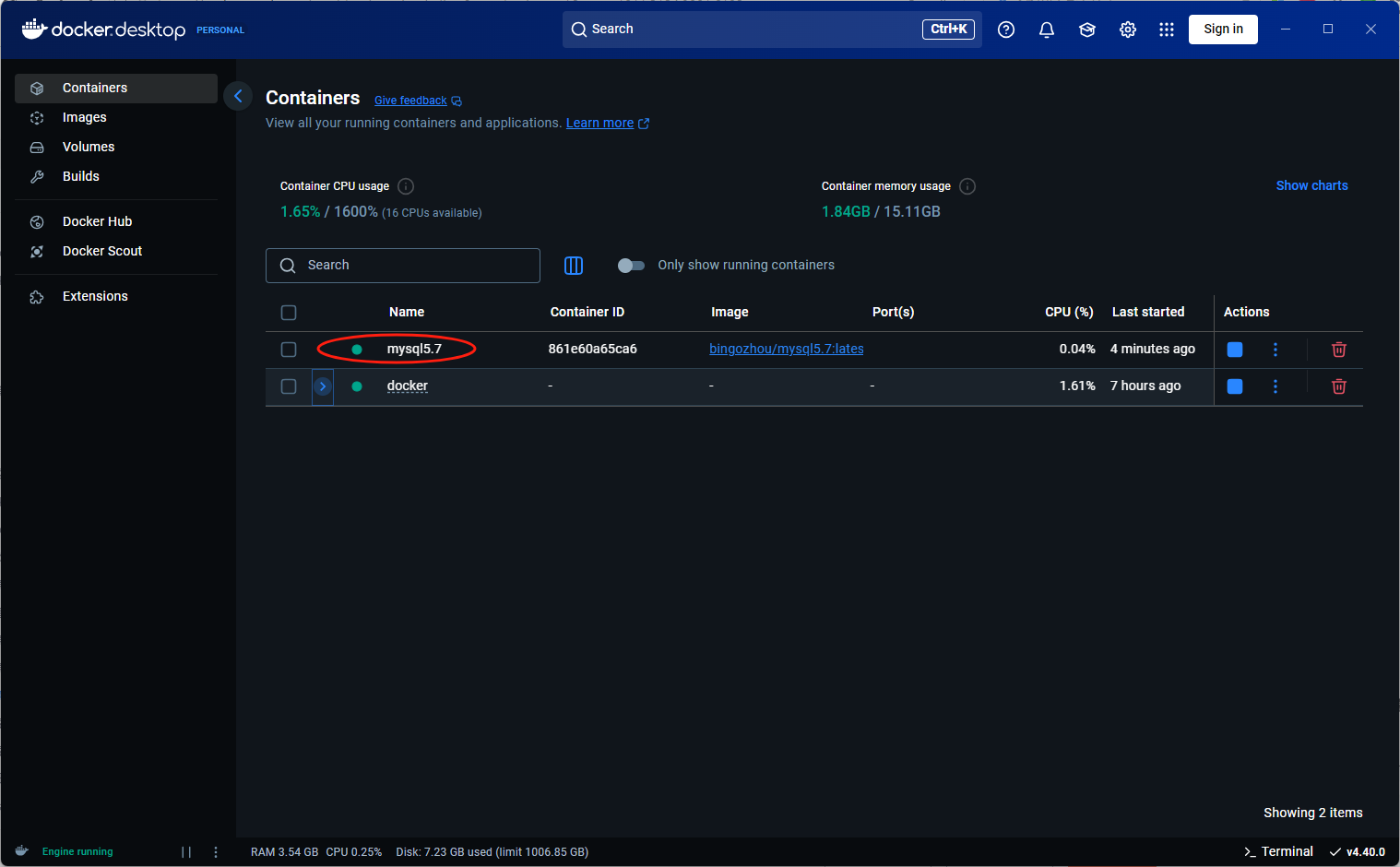The image size is (1400, 867).
Task: Open the Terminal in the status bar
Action: (x=1278, y=851)
